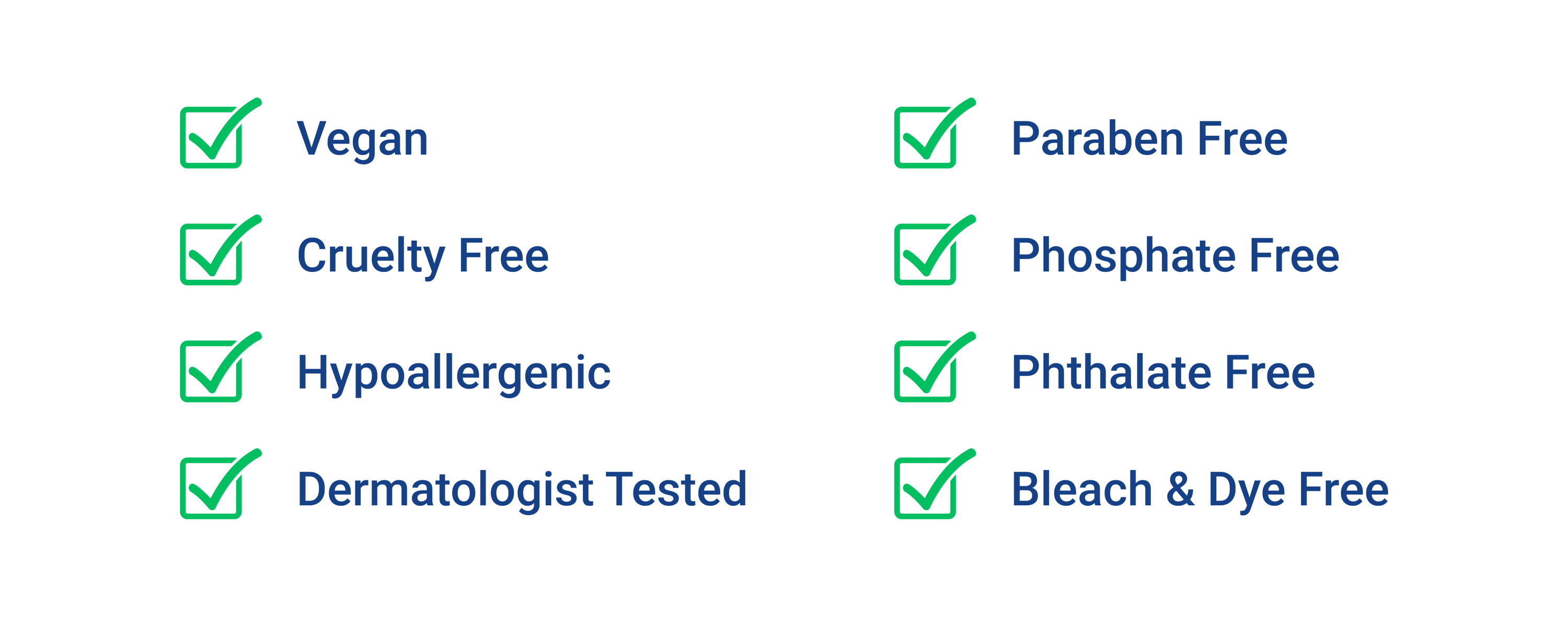Click the Vegan label text
1568x636 pixels.
[x=363, y=140]
